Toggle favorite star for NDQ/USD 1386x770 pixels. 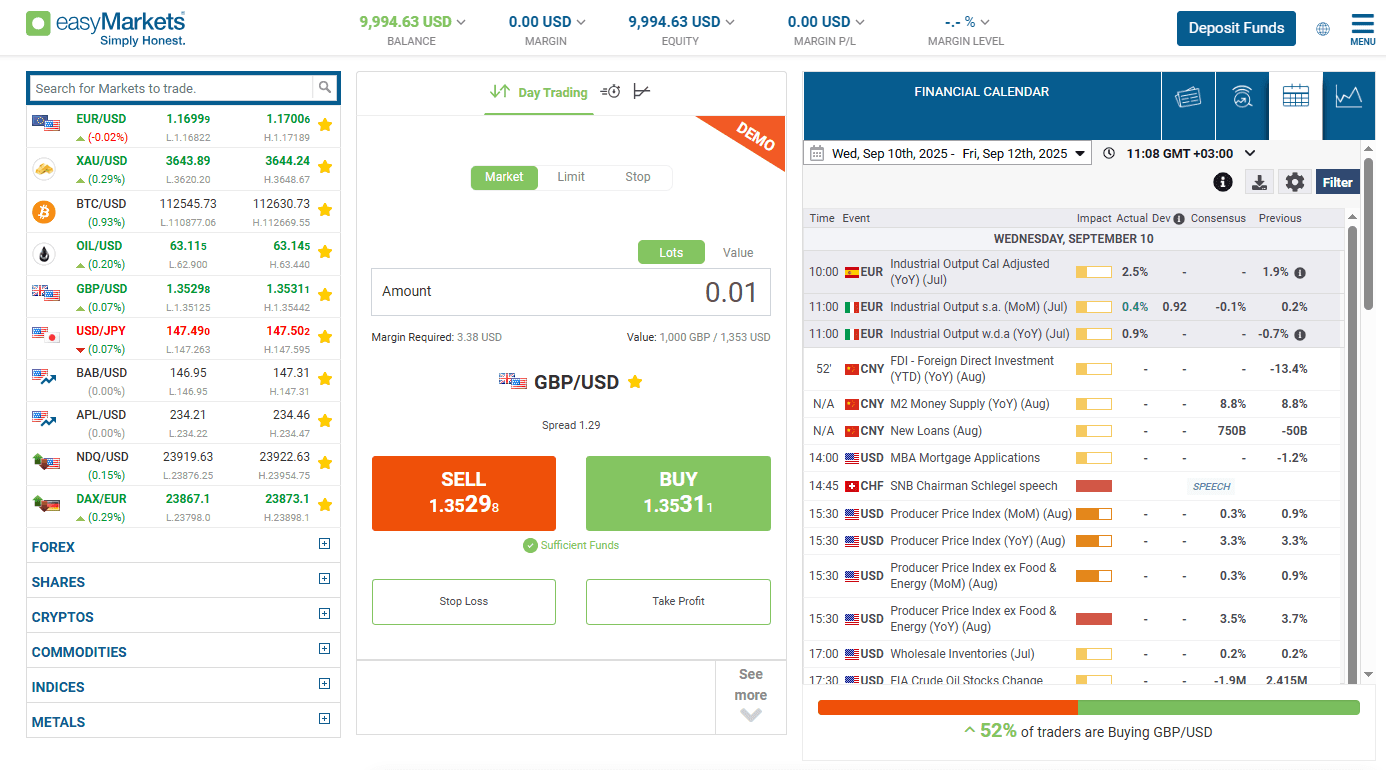(325, 464)
